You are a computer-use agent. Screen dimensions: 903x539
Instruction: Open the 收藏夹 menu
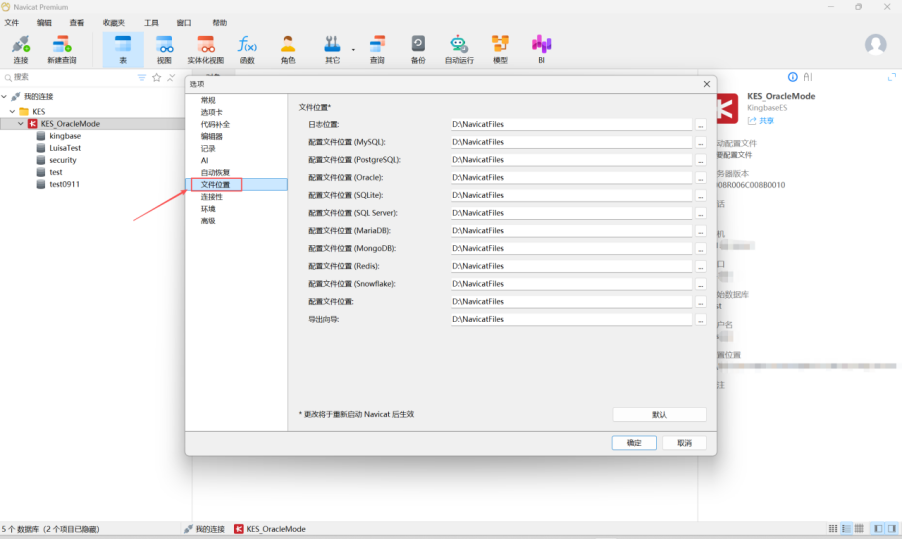pos(114,22)
